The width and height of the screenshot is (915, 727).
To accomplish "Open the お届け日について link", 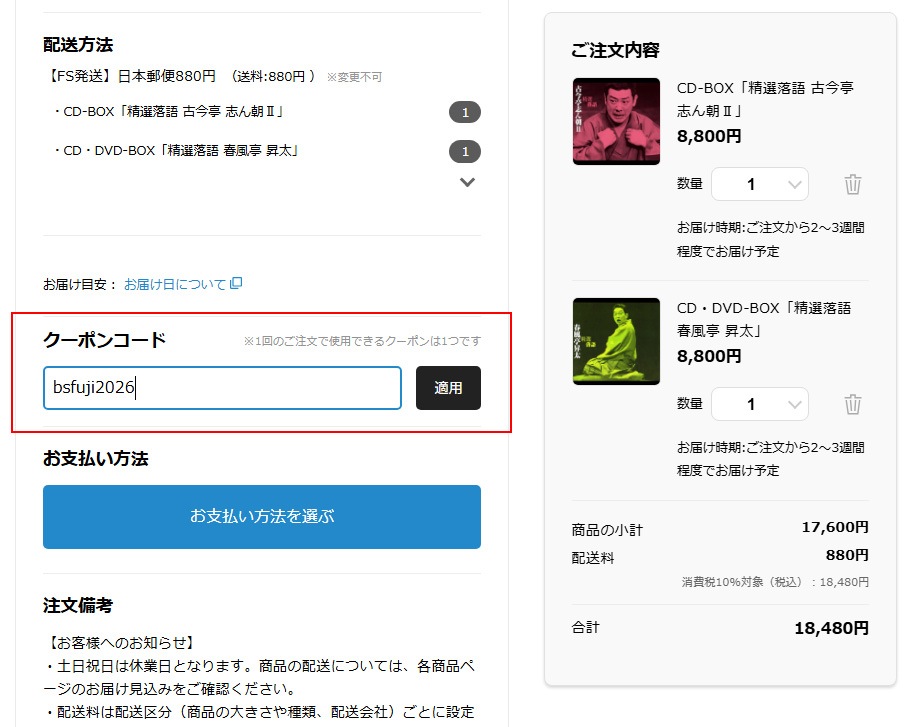I will click(x=175, y=284).
